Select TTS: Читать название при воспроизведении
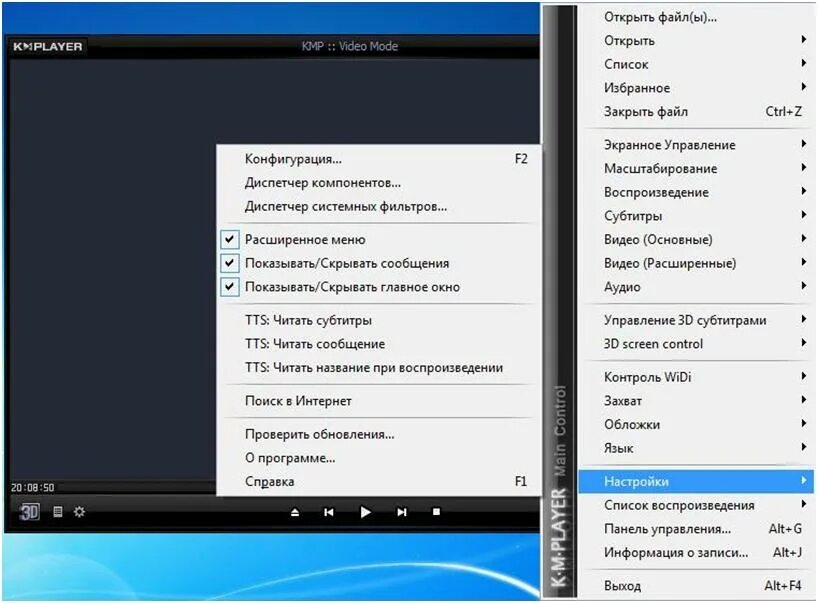 pyautogui.click(x=379, y=367)
